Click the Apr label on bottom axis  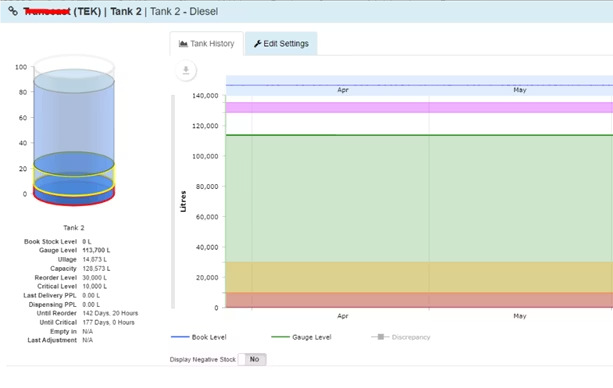342,316
